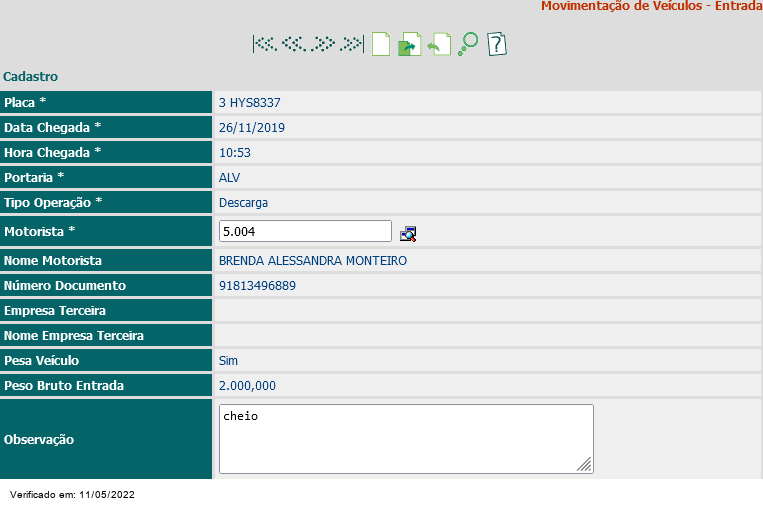Select the Placa value 3 HYS8337

pyautogui.click(x=250, y=103)
